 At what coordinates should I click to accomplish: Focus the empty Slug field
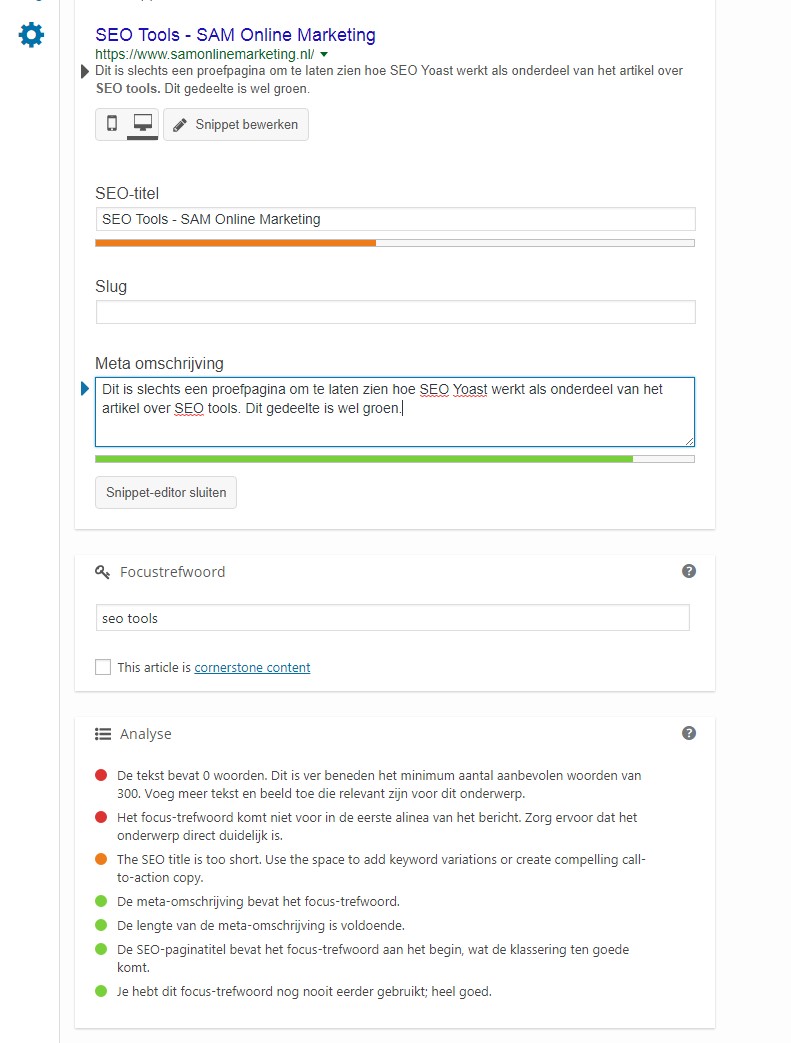point(395,312)
